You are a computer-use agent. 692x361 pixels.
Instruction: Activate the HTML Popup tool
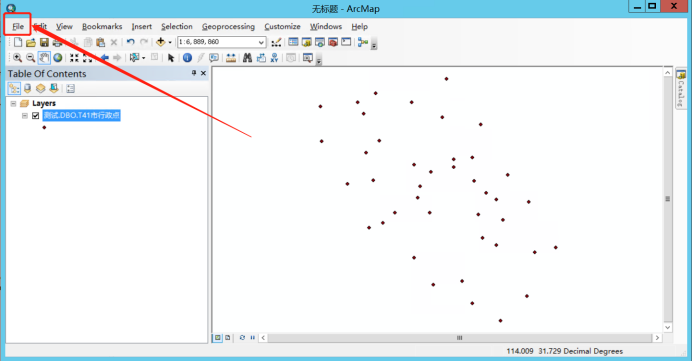(x=214, y=58)
